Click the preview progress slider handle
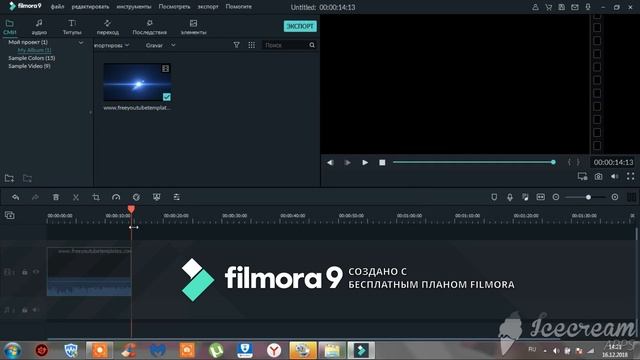Viewport: 640px width, 360px height. (553, 162)
